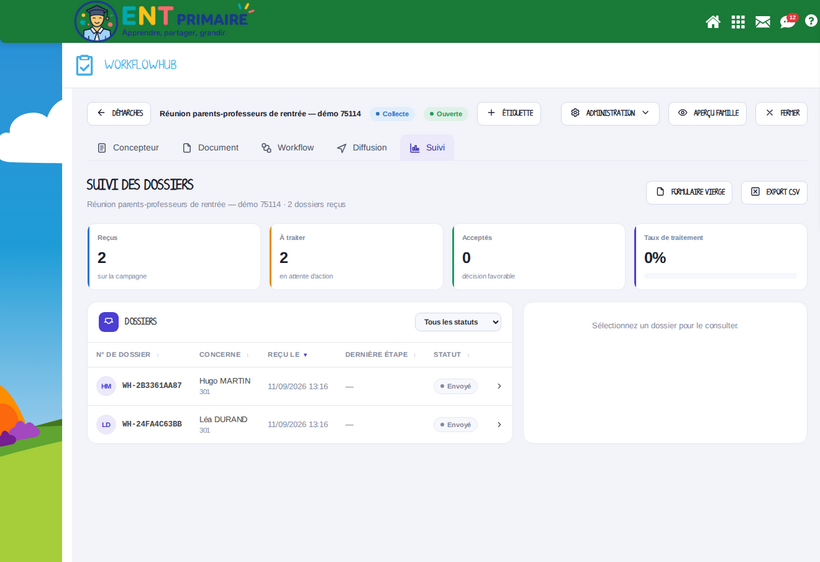820x562 pixels.
Task: Click the HM avatar for Hugo Martin
Action: 106,386
